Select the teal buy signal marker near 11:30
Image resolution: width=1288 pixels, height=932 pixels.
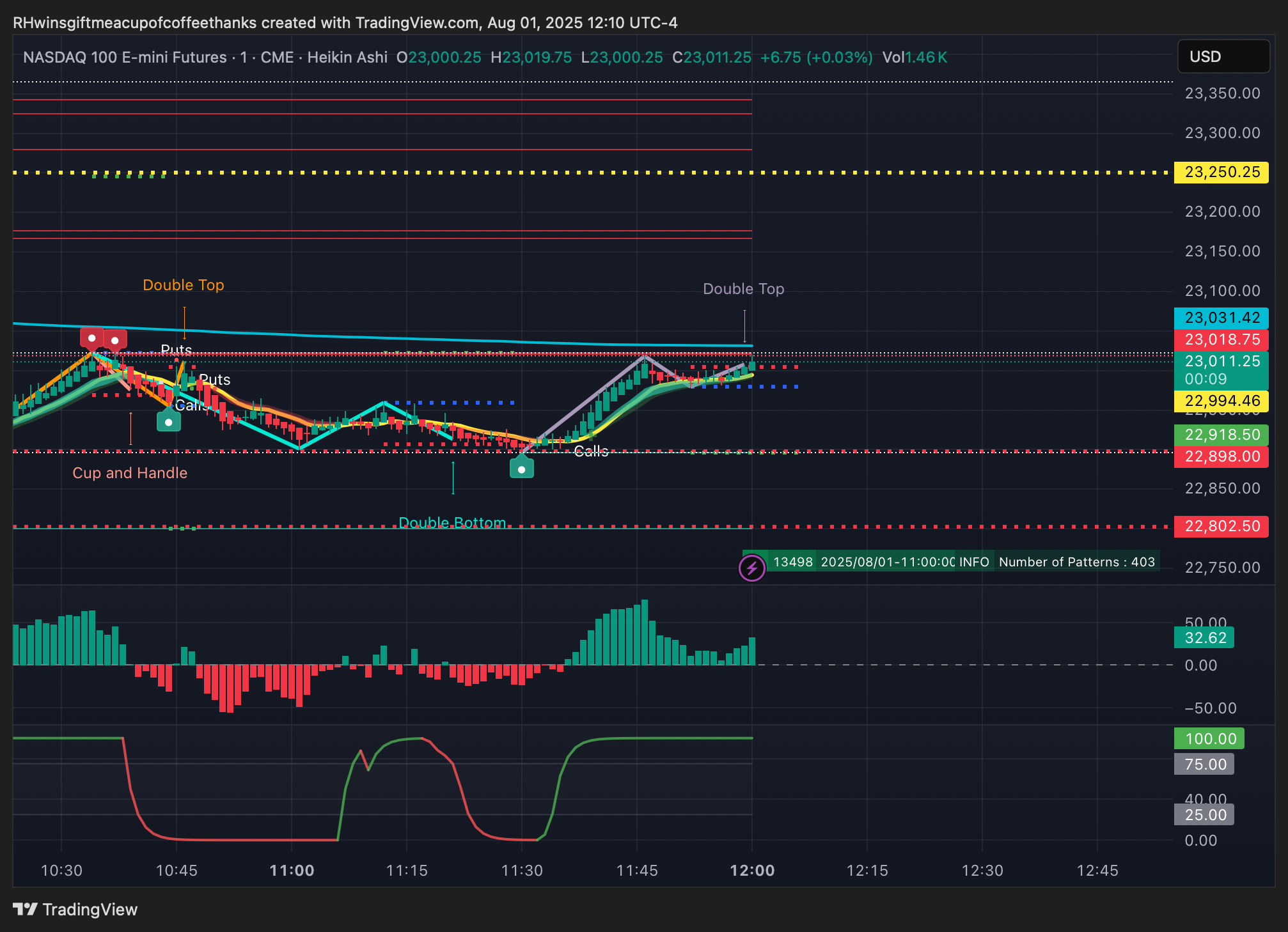[x=522, y=468]
